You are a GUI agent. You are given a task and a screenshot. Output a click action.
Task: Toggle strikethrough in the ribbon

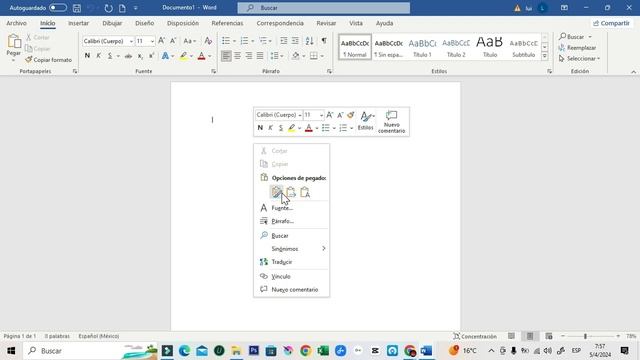(x=128, y=56)
